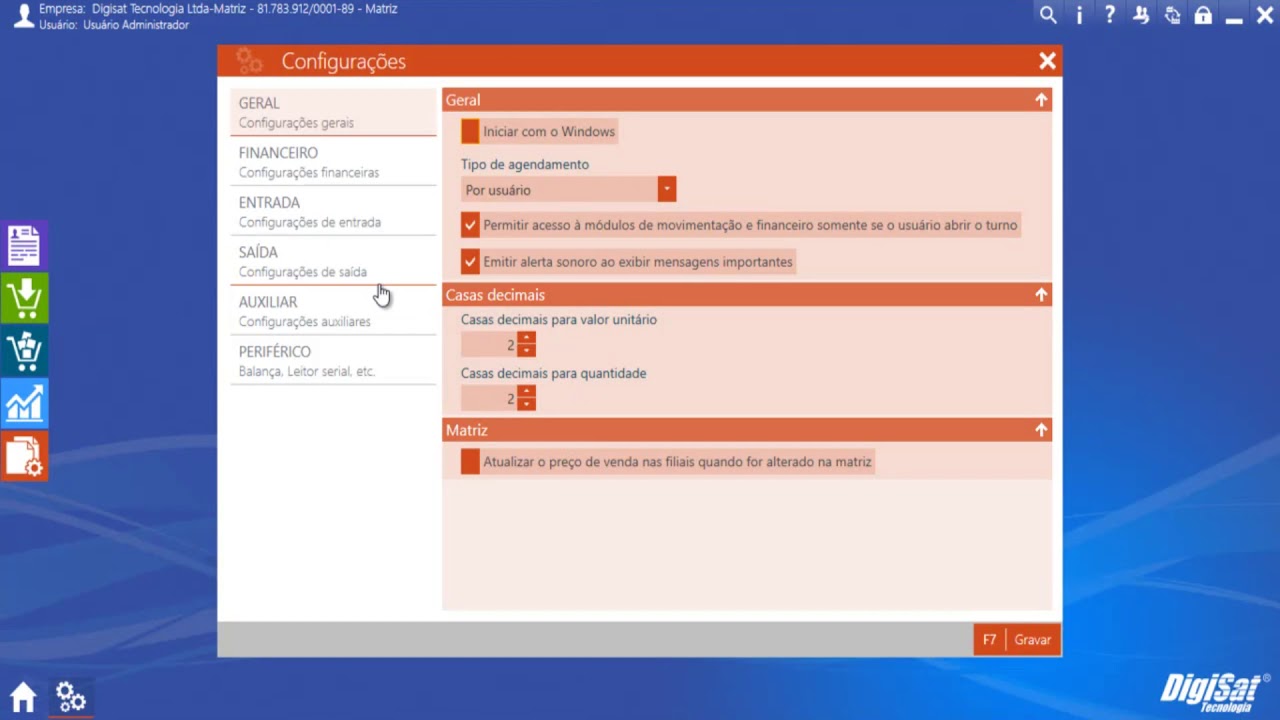Open the orange document-settings module icon
Screen dimensions: 1280x720
pyautogui.click(x=24, y=456)
